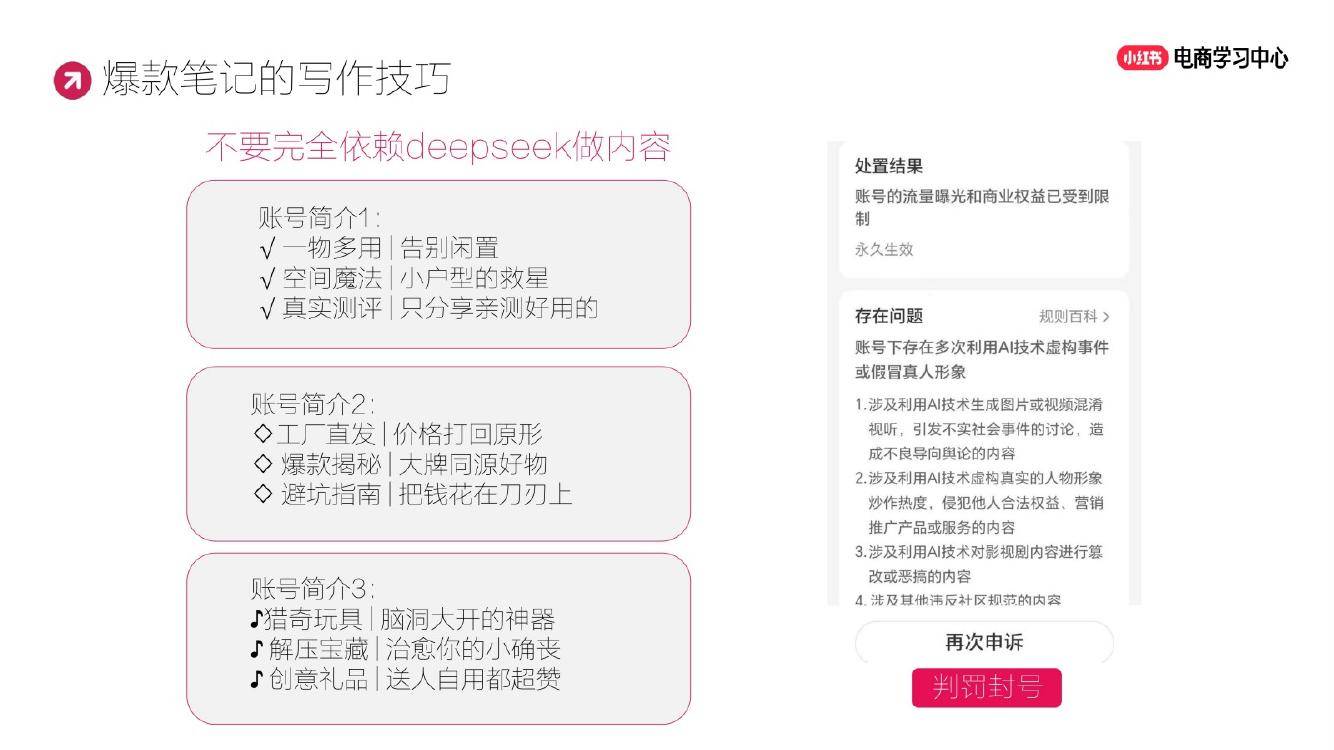Click the 小红书 red logo badge
This screenshot has height=750, width=1334.
(1142, 58)
